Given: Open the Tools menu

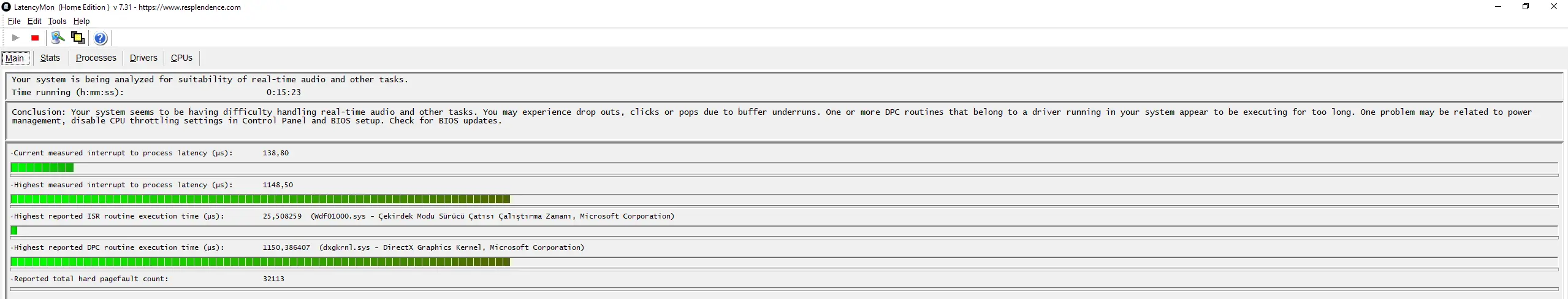Looking at the screenshot, I should coord(57,21).
